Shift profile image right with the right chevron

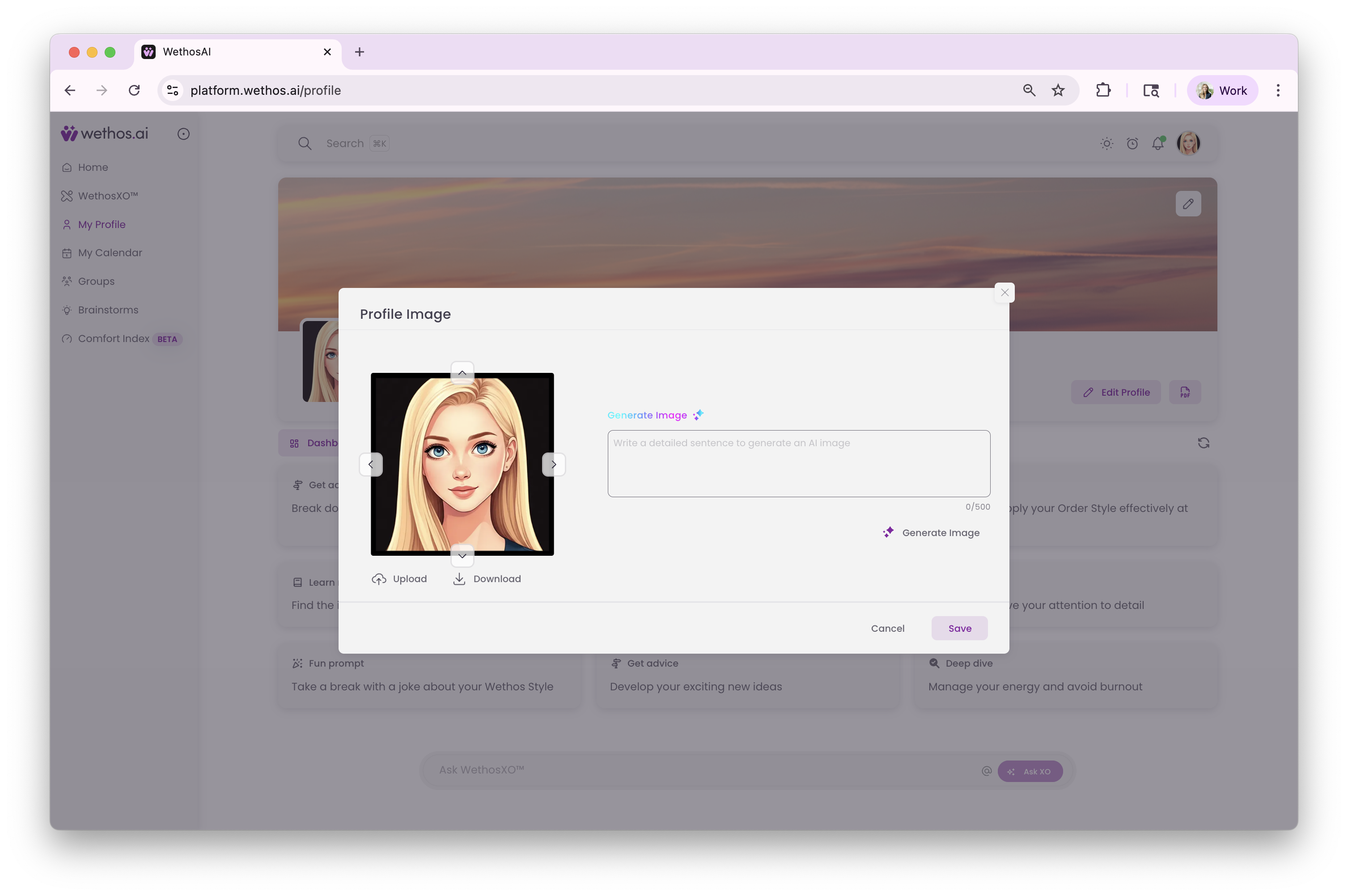tap(553, 464)
